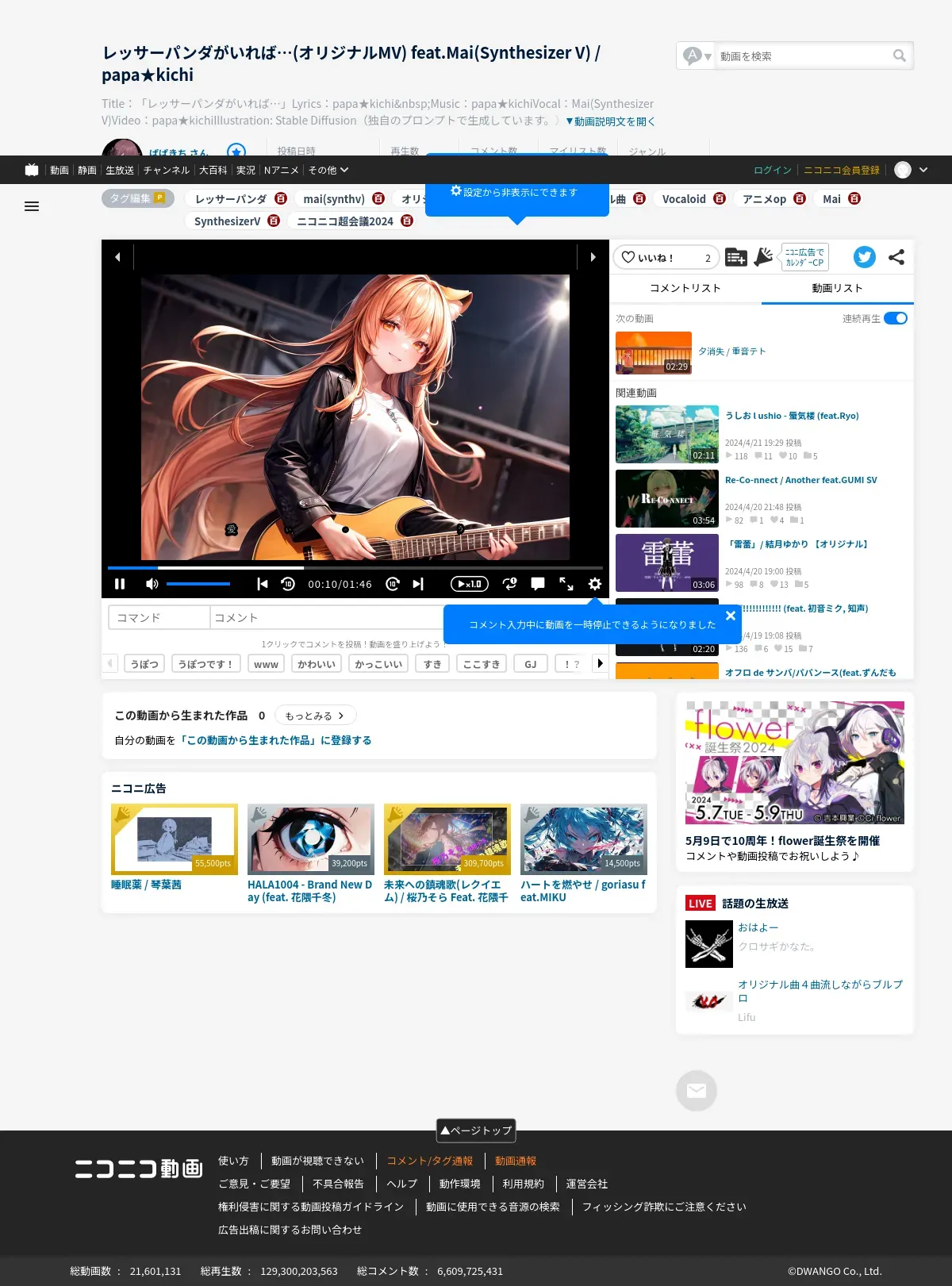The height and width of the screenshot is (1286, 952).
Task: Click the いいね! like button
Action: click(666, 257)
